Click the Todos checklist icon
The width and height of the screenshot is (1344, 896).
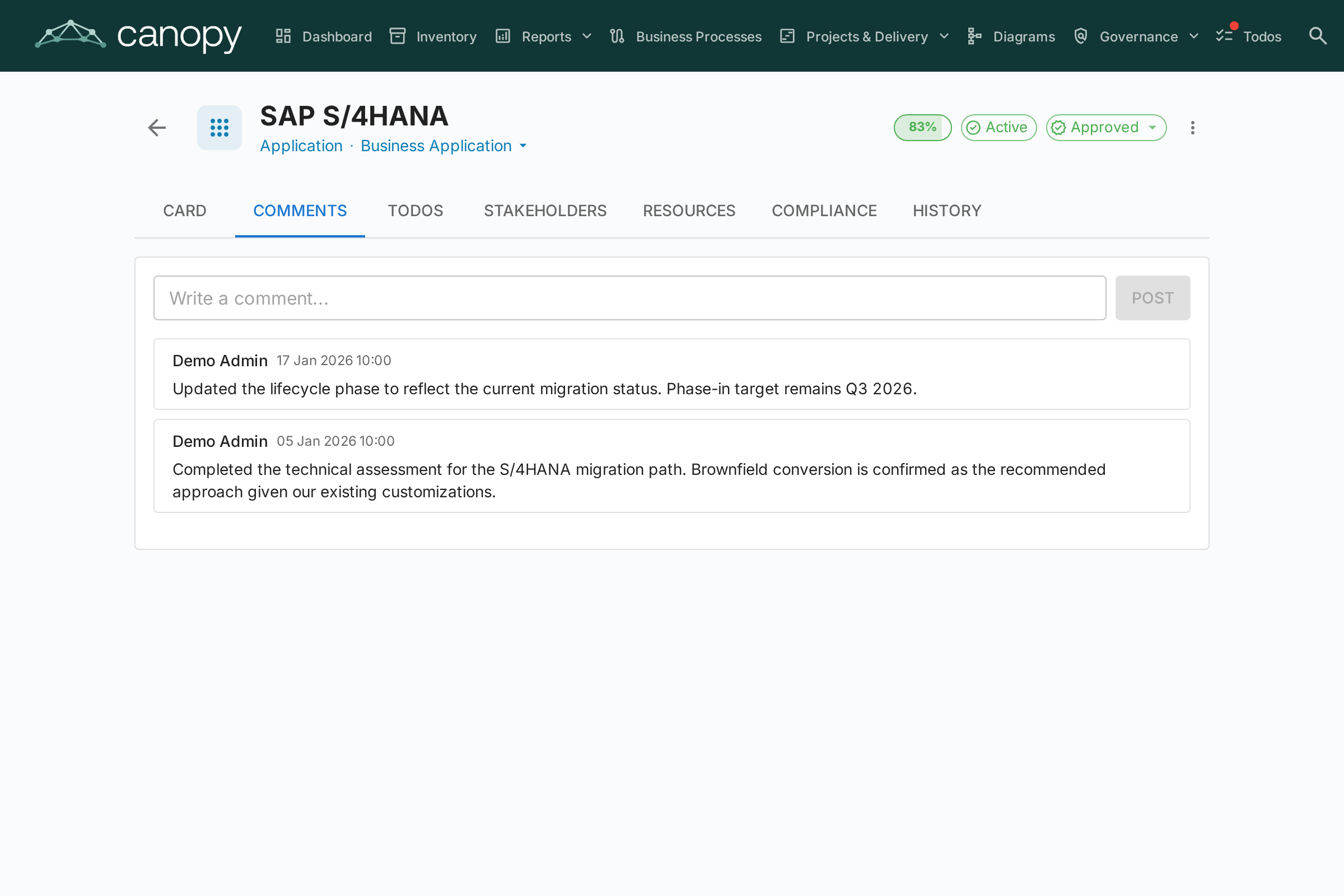(x=1224, y=36)
